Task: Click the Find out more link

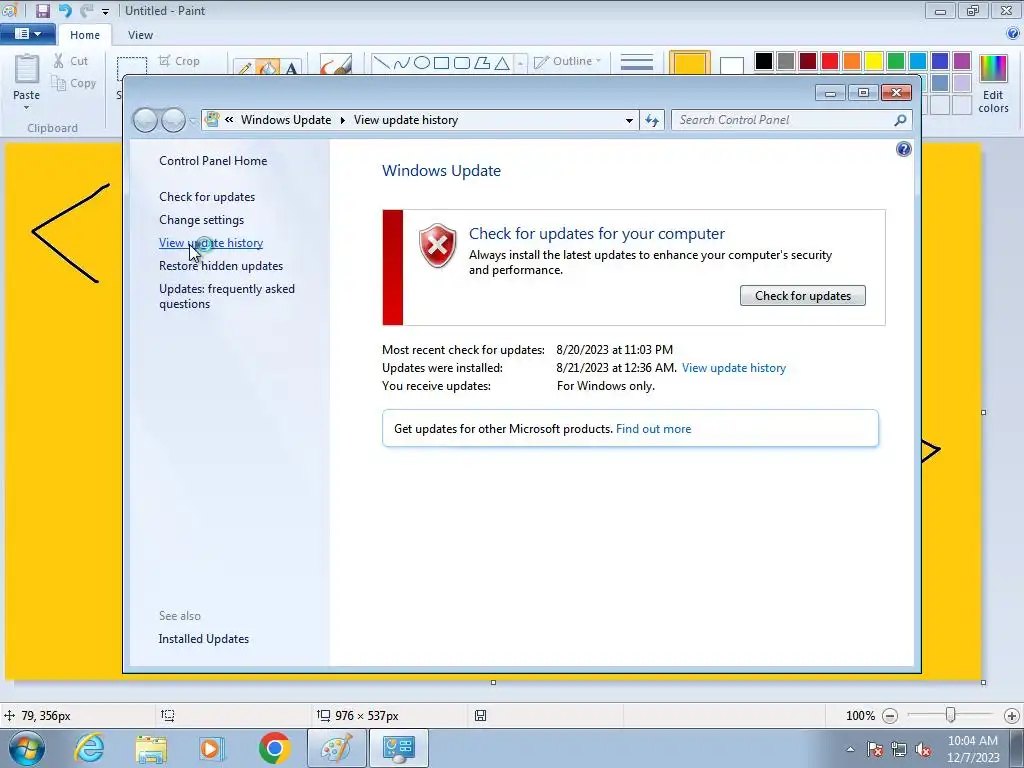Action: (x=653, y=429)
